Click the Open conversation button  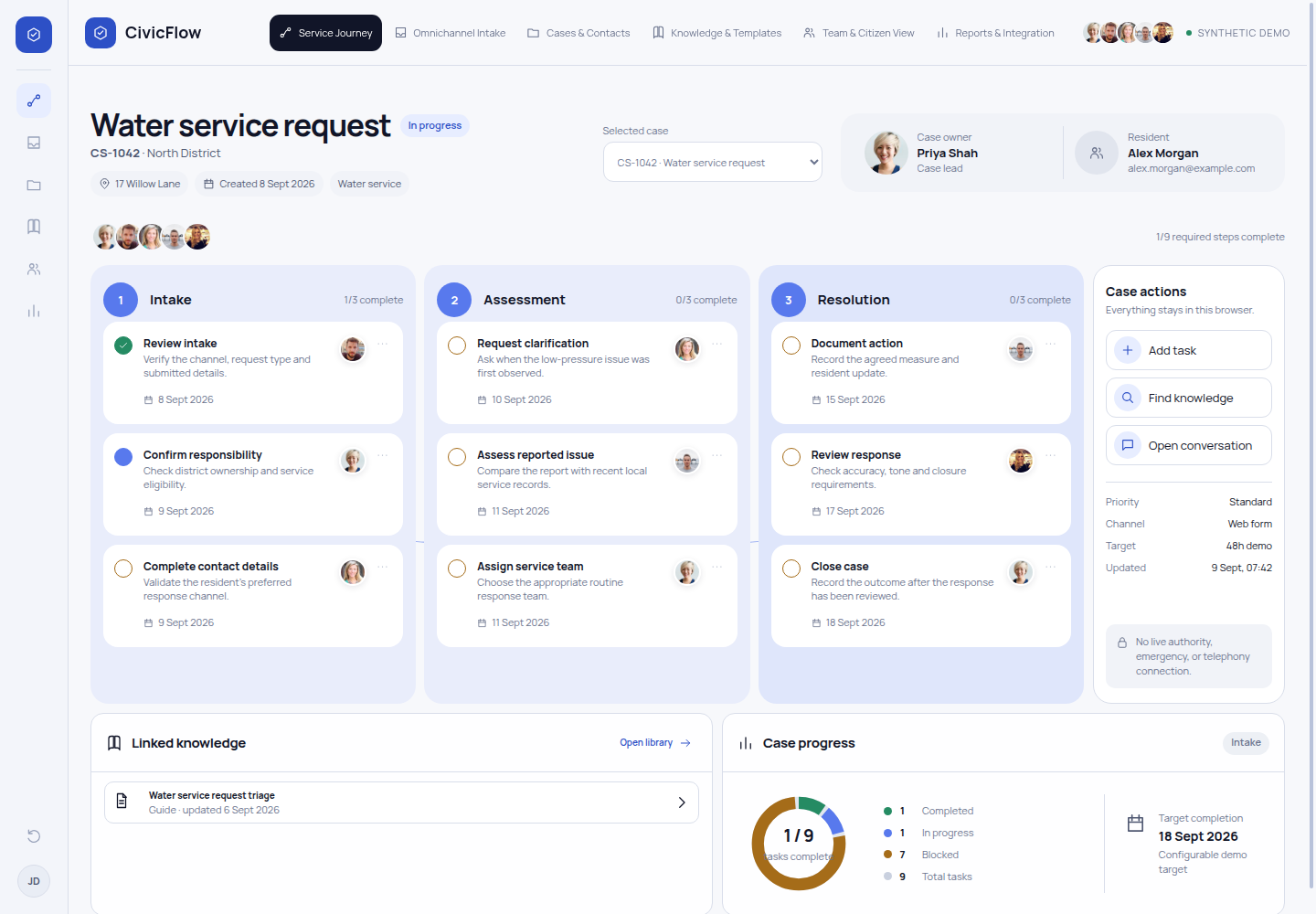click(1188, 445)
